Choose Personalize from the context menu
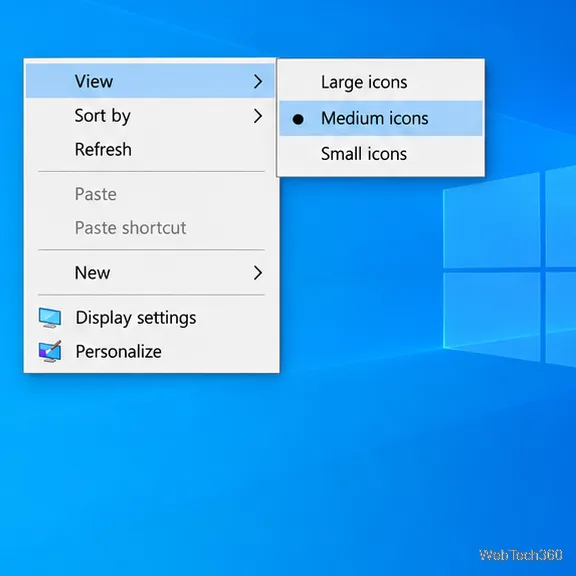This screenshot has height=576, width=576. tap(150, 352)
